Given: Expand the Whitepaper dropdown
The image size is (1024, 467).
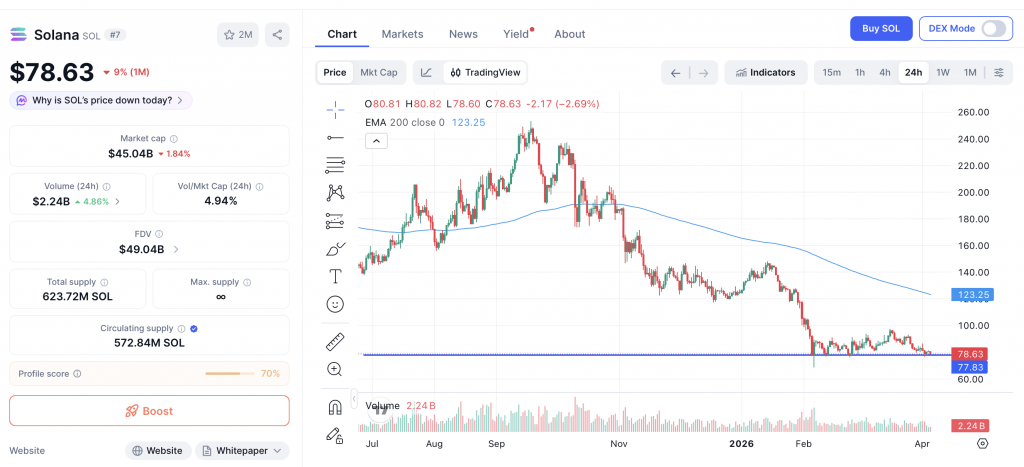Looking at the screenshot, I should tap(243, 450).
